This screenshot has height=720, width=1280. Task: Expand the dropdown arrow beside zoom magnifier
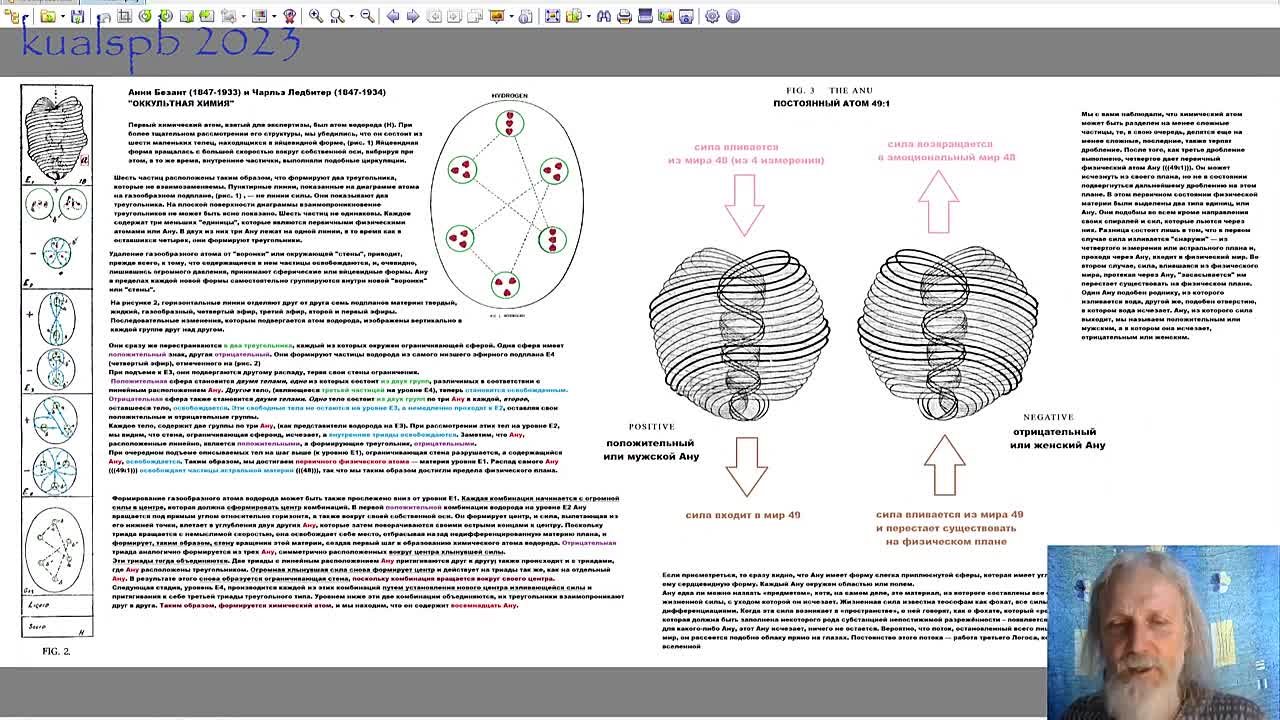350,16
